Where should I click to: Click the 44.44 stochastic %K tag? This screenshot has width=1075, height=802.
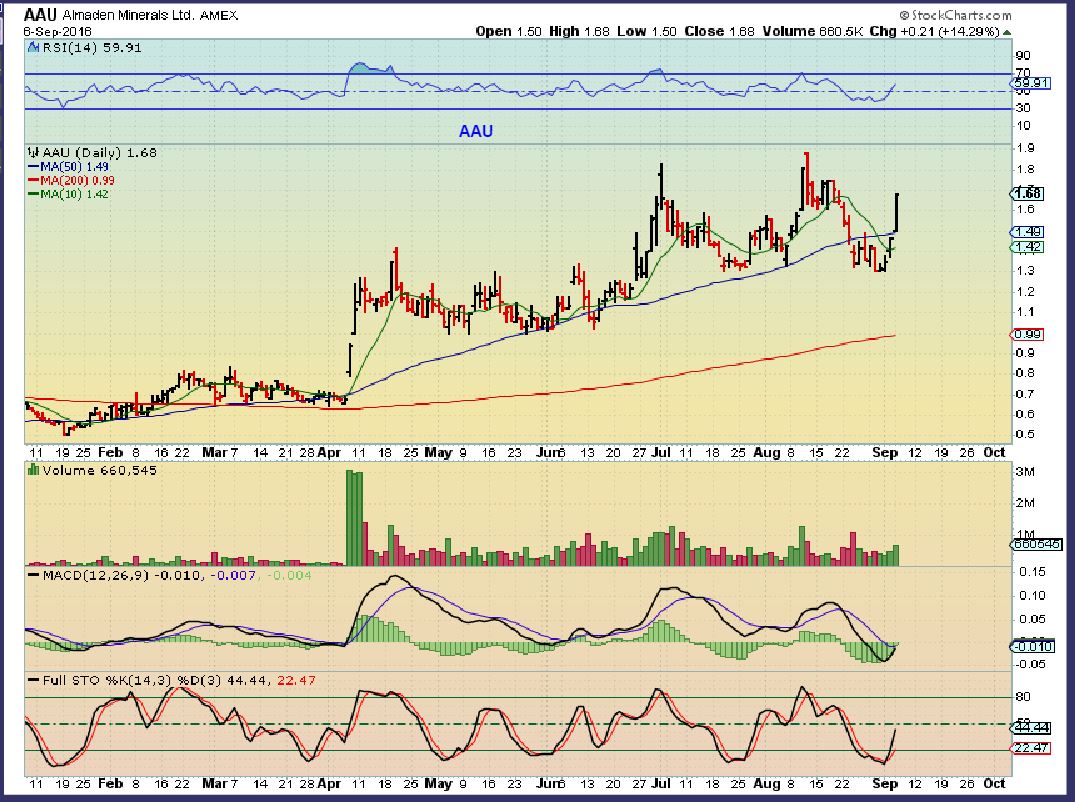click(x=1031, y=727)
